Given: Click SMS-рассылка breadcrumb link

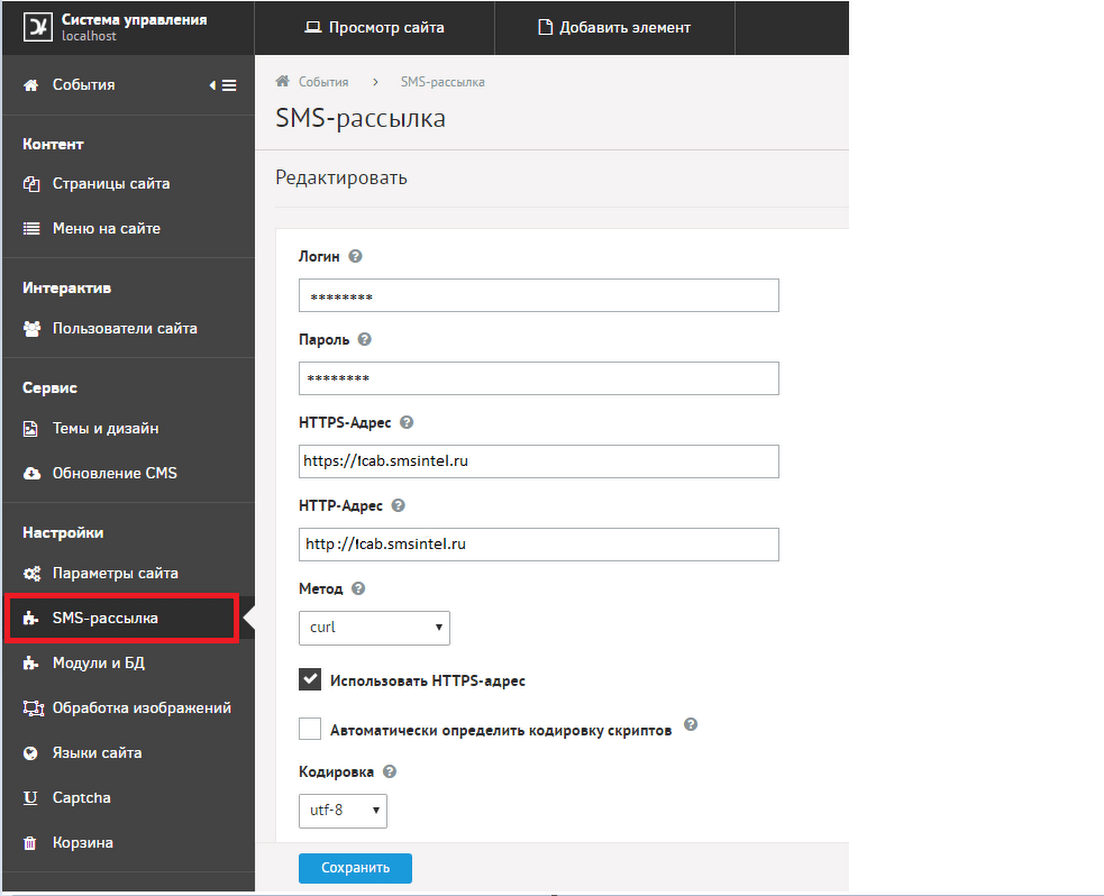Looking at the screenshot, I should coord(442,82).
